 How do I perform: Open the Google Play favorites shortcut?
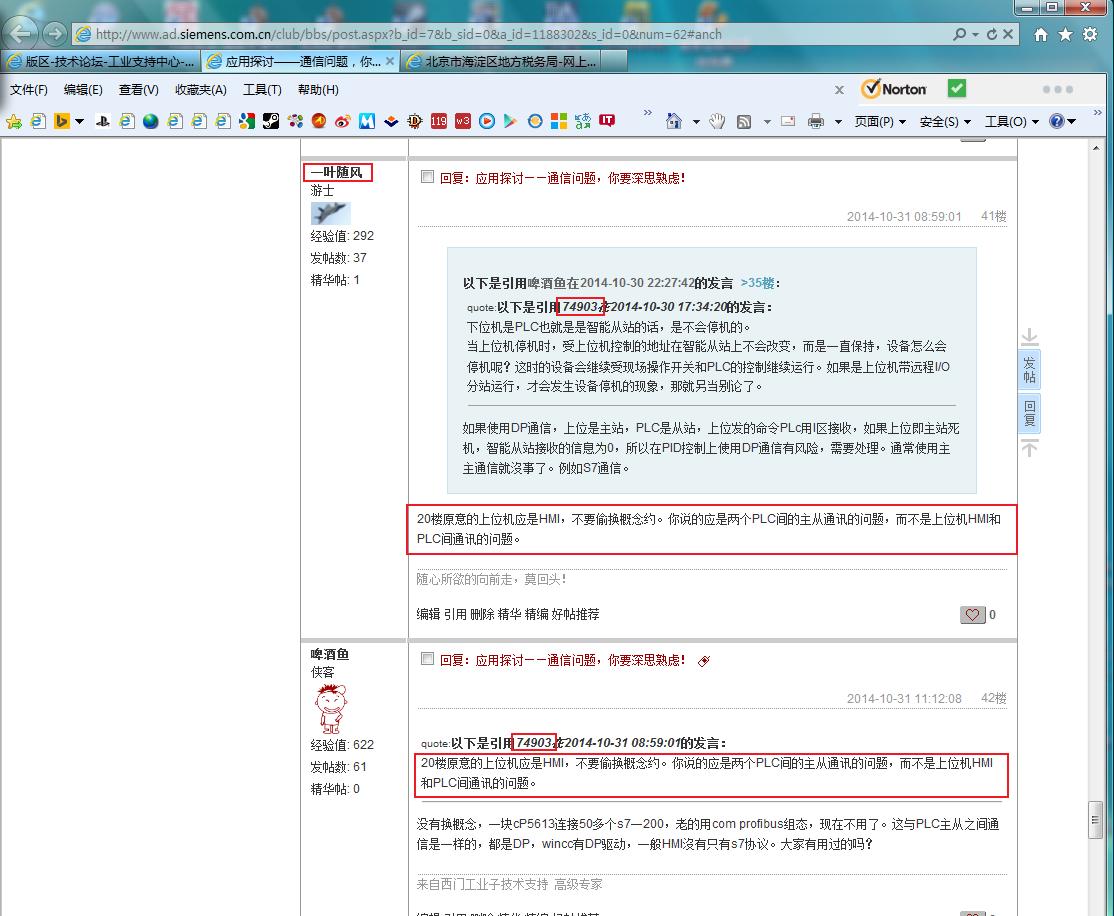coord(511,121)
